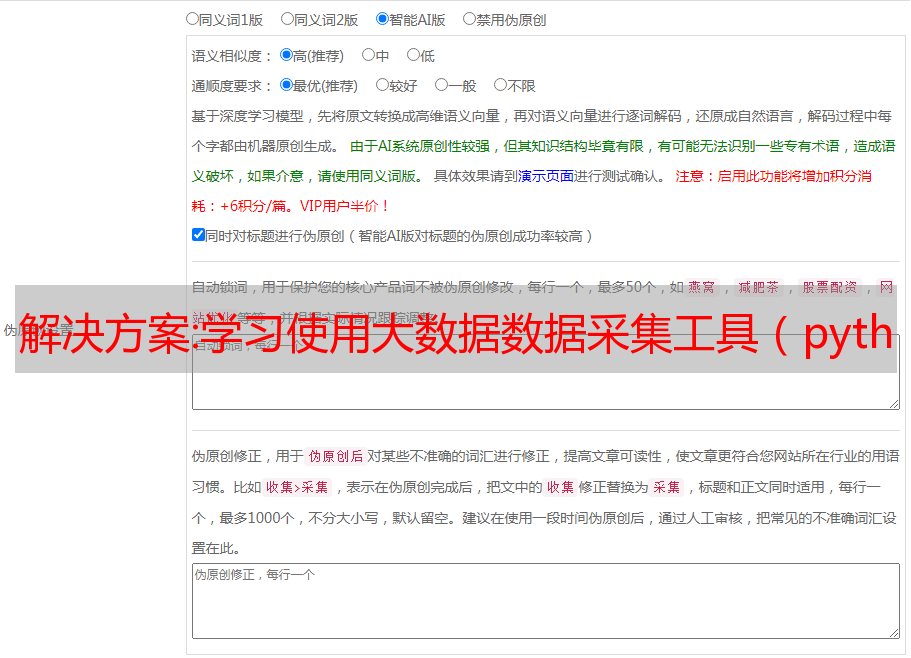The height and width of the screenshot is (658, 911).
Task: Grab the 自动锁词 textarea resize handle
Action: 894,404
